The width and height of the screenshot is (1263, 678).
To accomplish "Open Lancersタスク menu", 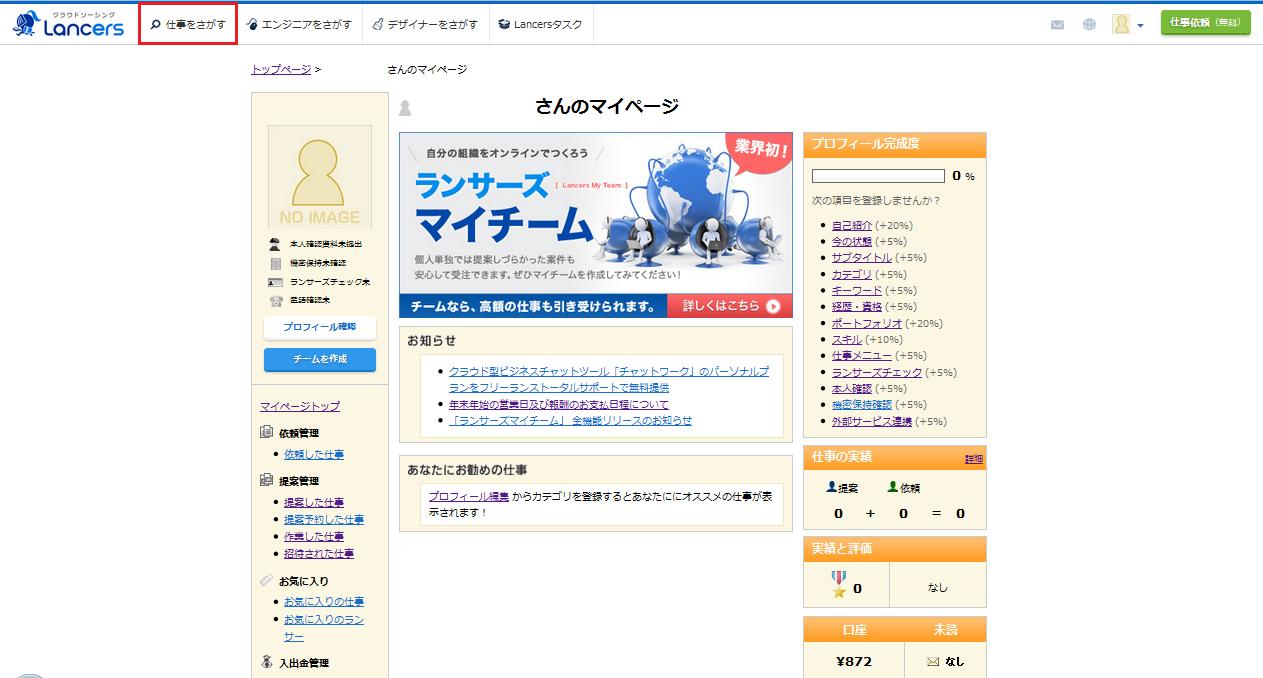I will (x=541, y=24).
